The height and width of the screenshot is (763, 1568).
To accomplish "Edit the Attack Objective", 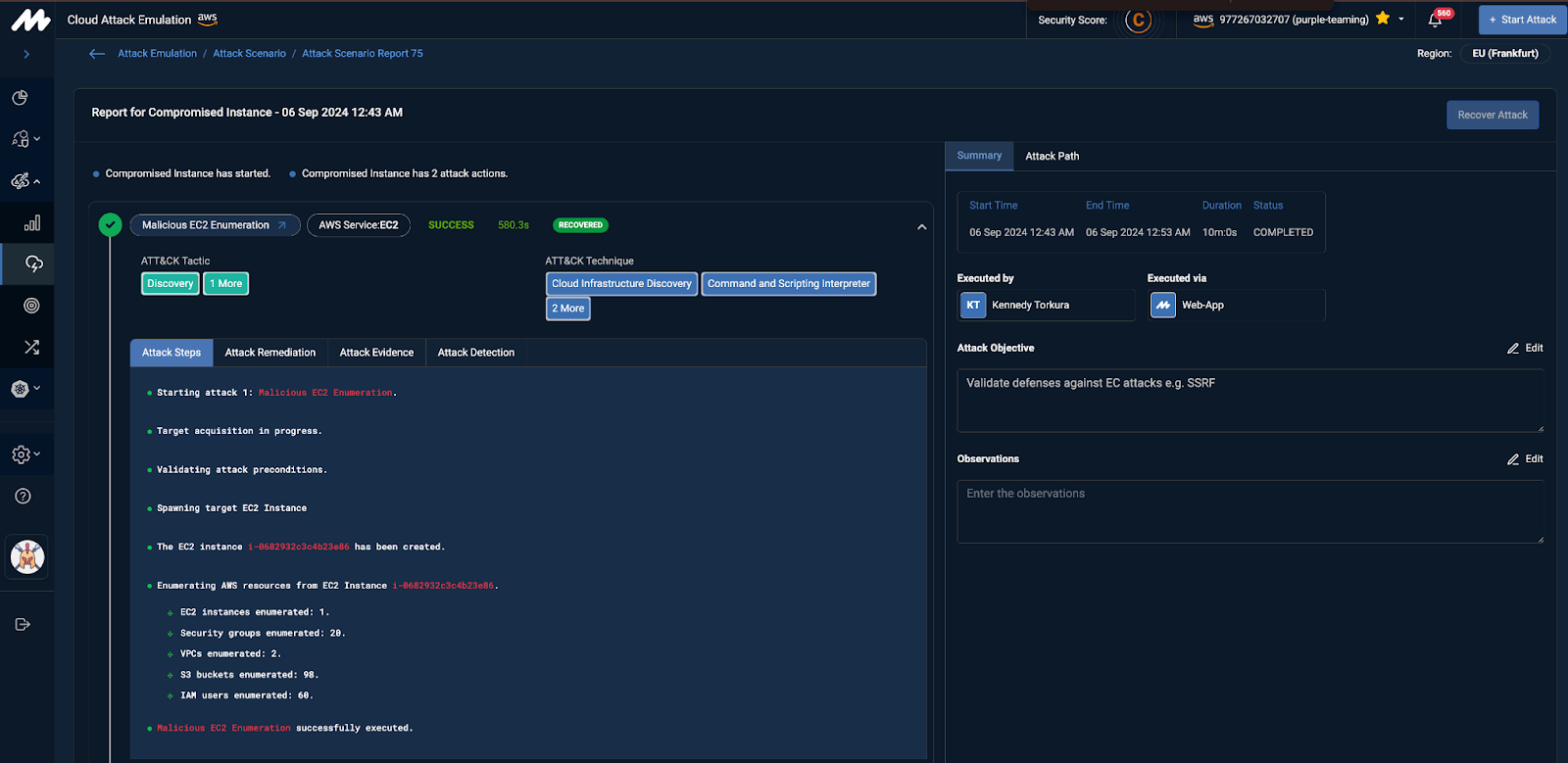I will [1525, 349].
